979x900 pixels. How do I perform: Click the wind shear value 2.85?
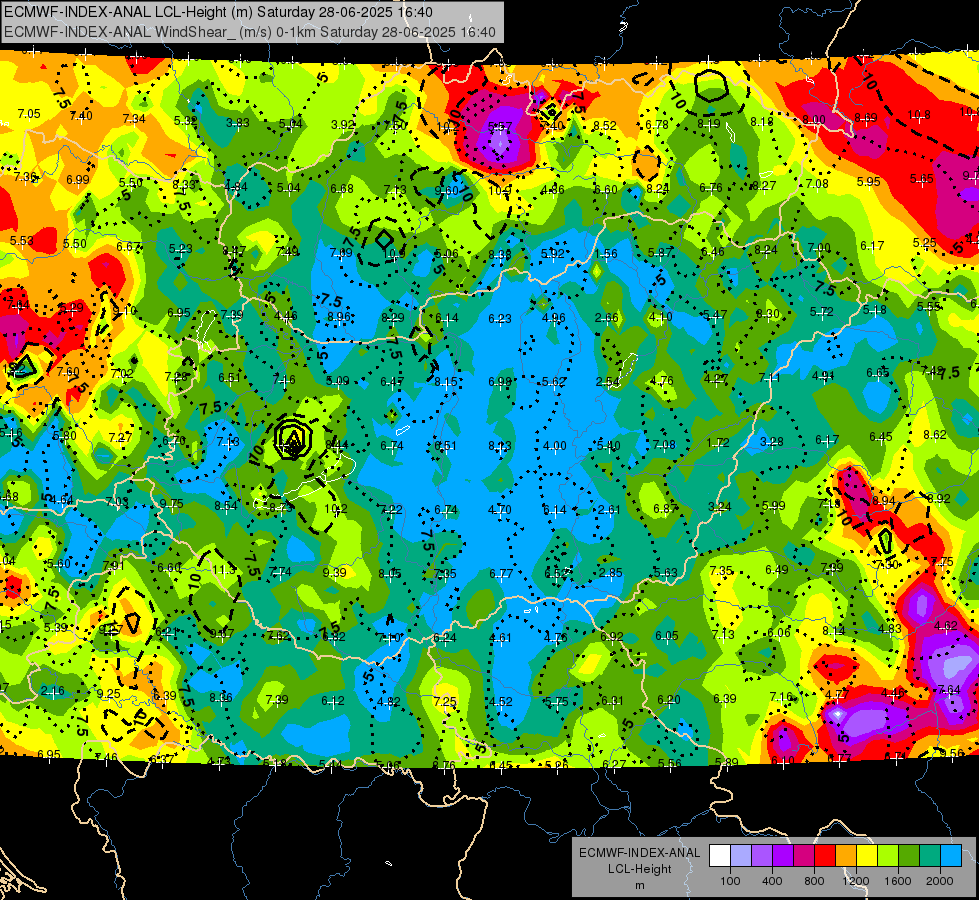[611, 572]
